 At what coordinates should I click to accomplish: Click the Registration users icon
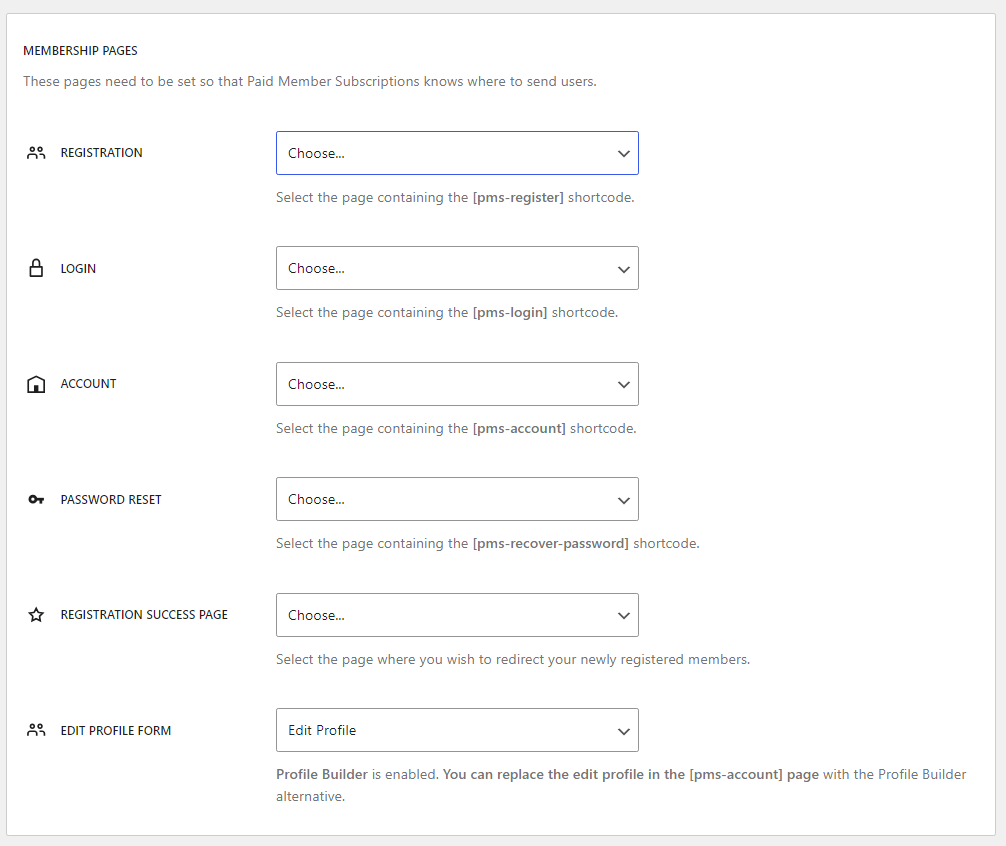[36, 153]
